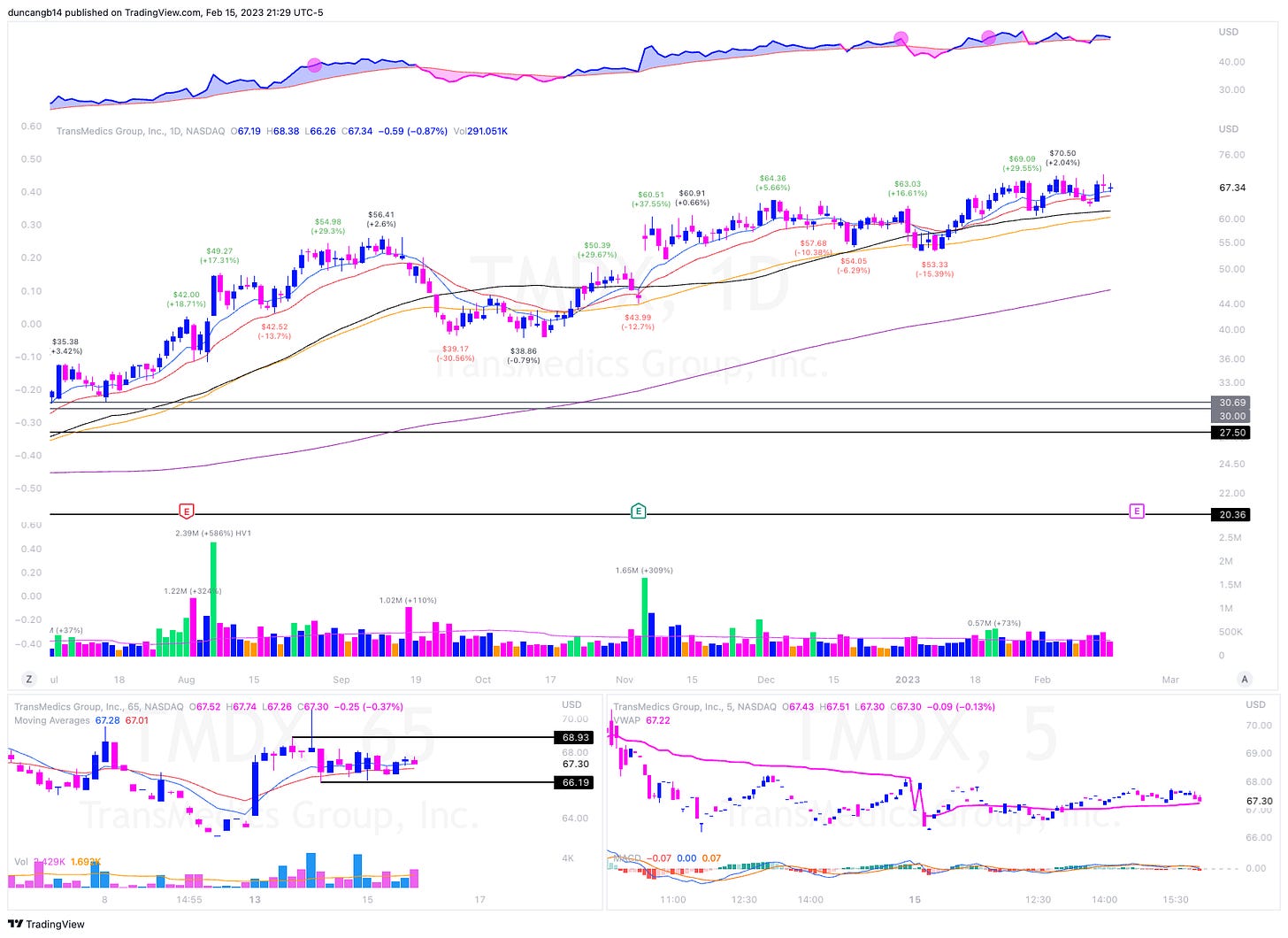Click the $70.50 (+2.04%) high annotation

click(1062, 158)
